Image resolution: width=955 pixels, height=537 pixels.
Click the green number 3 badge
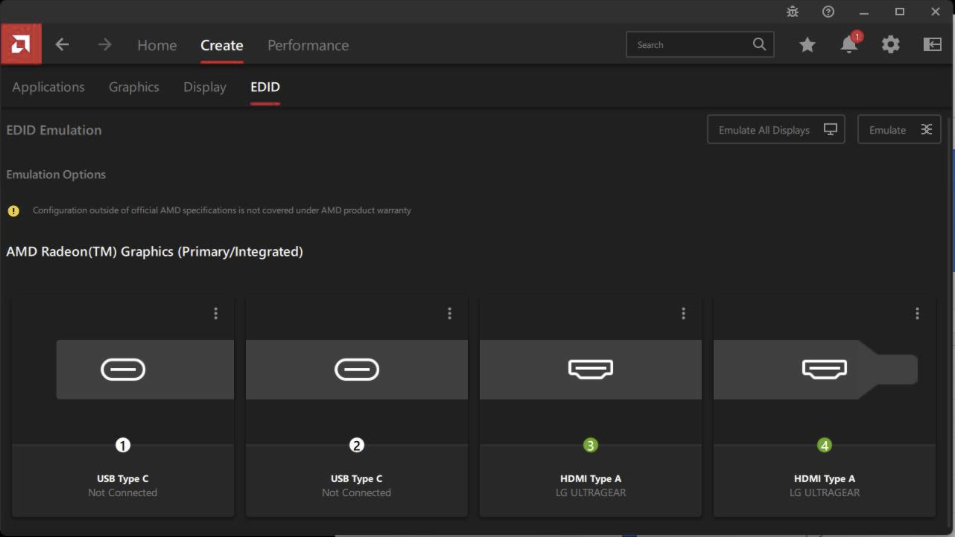pos(590,445)
